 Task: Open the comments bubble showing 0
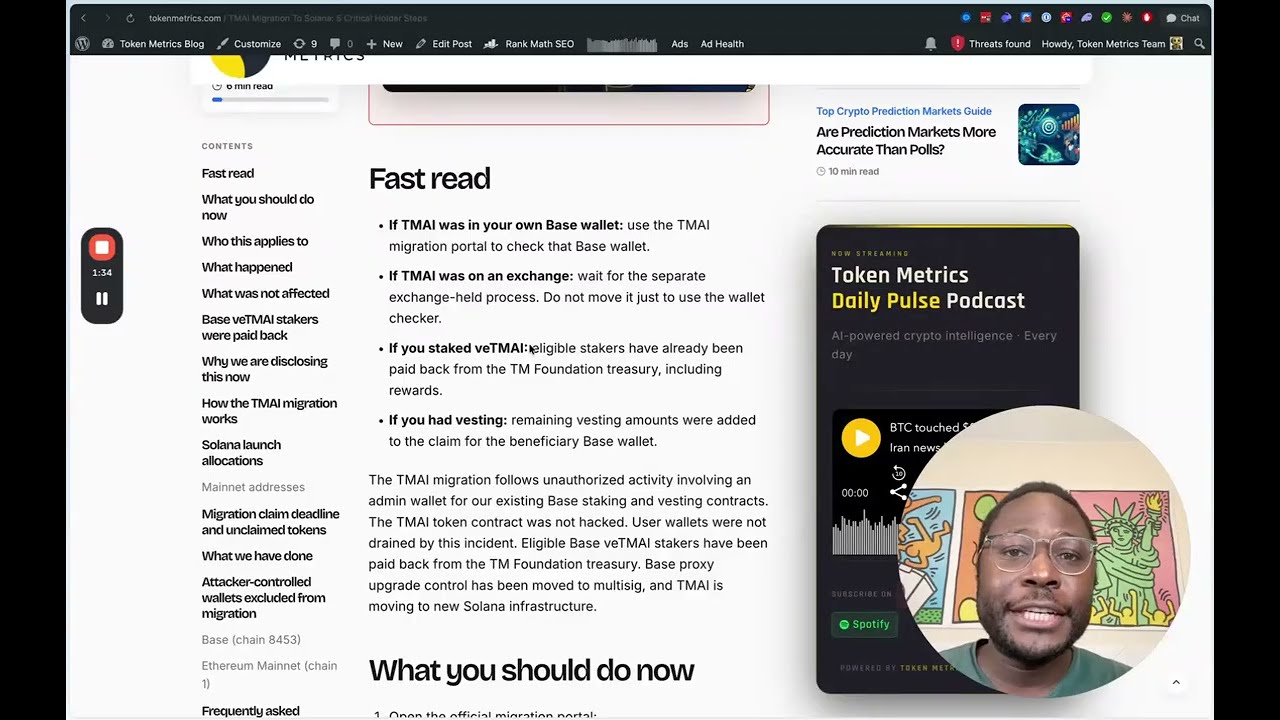coord(341,44)
